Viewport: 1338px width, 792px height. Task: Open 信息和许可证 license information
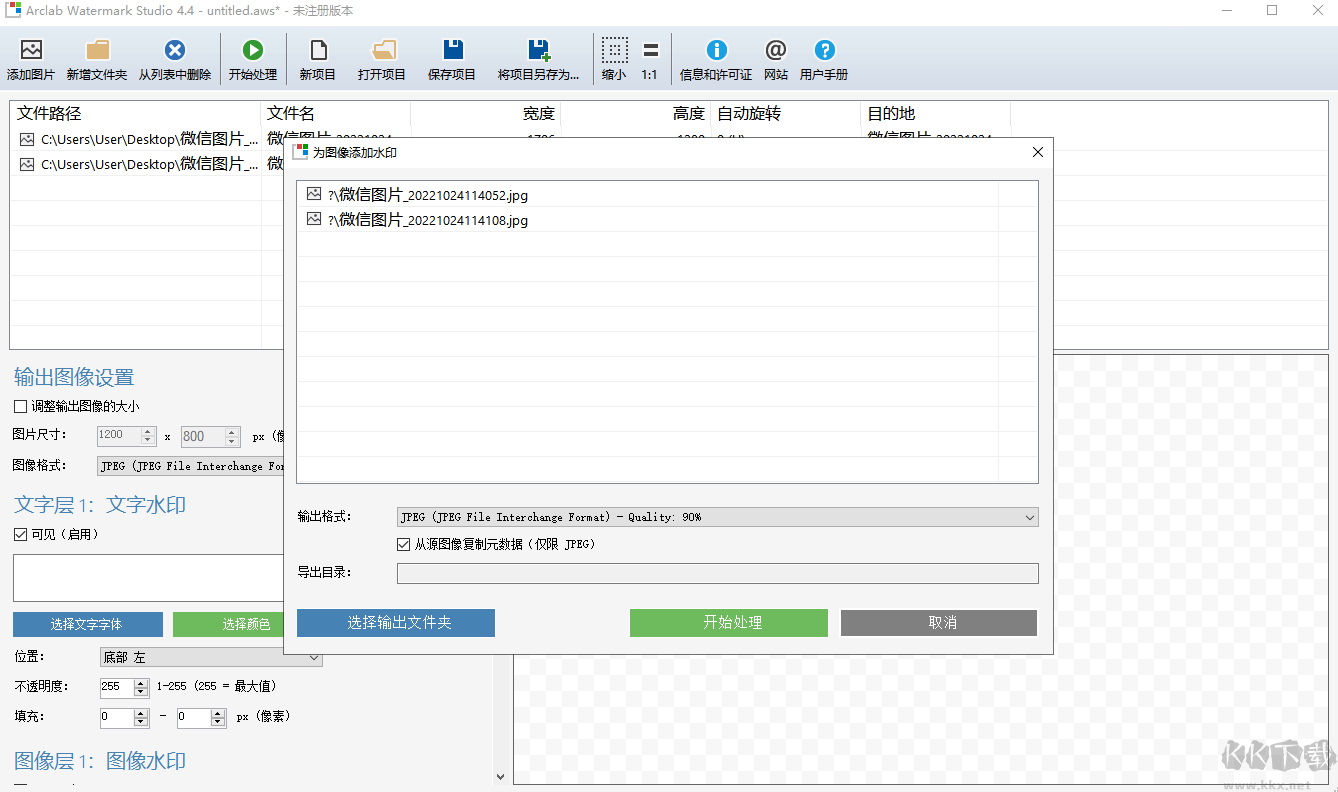click(716, 57)
